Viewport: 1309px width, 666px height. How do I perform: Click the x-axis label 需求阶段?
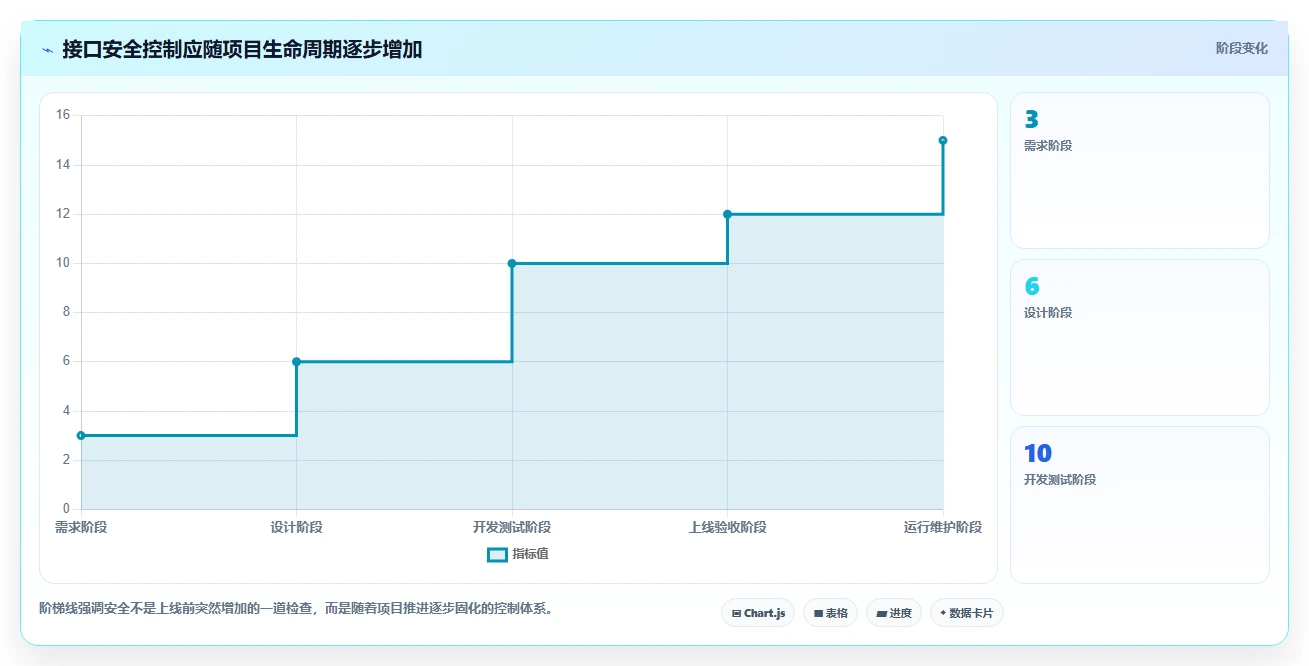81,527
